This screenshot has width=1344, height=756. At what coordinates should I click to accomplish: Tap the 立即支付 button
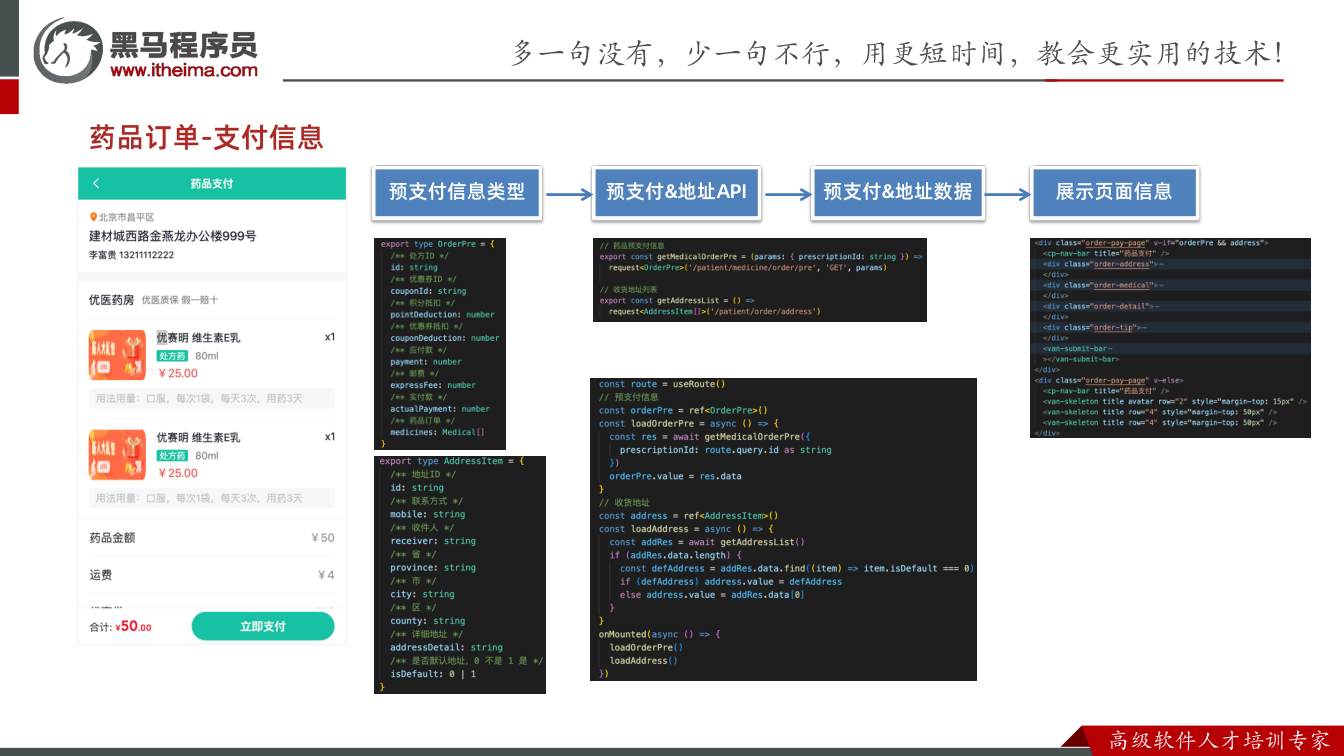click(x=263, y=626)
